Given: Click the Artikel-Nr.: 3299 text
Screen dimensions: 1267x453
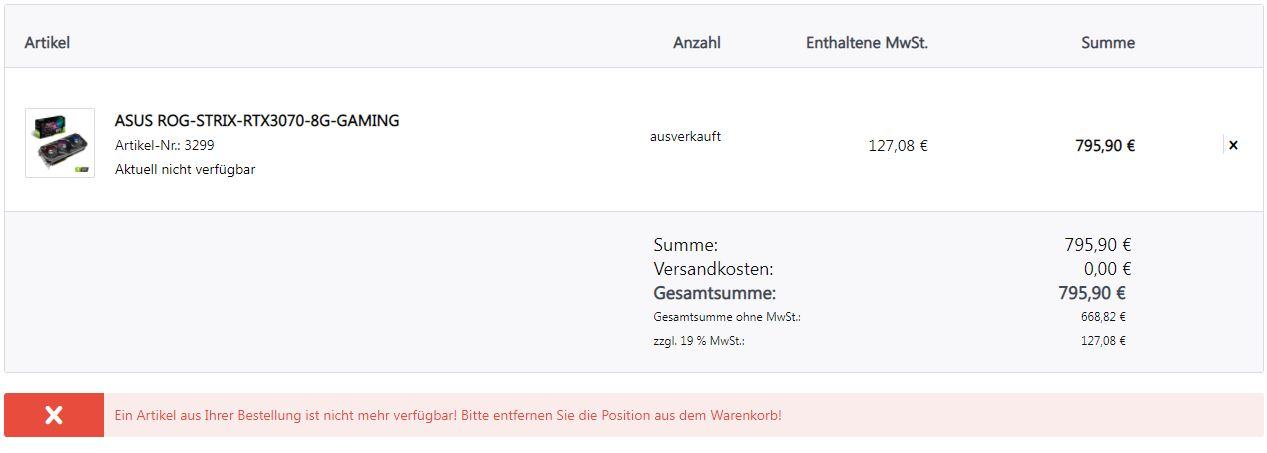Looking at the screenshot, I should 165,145.
